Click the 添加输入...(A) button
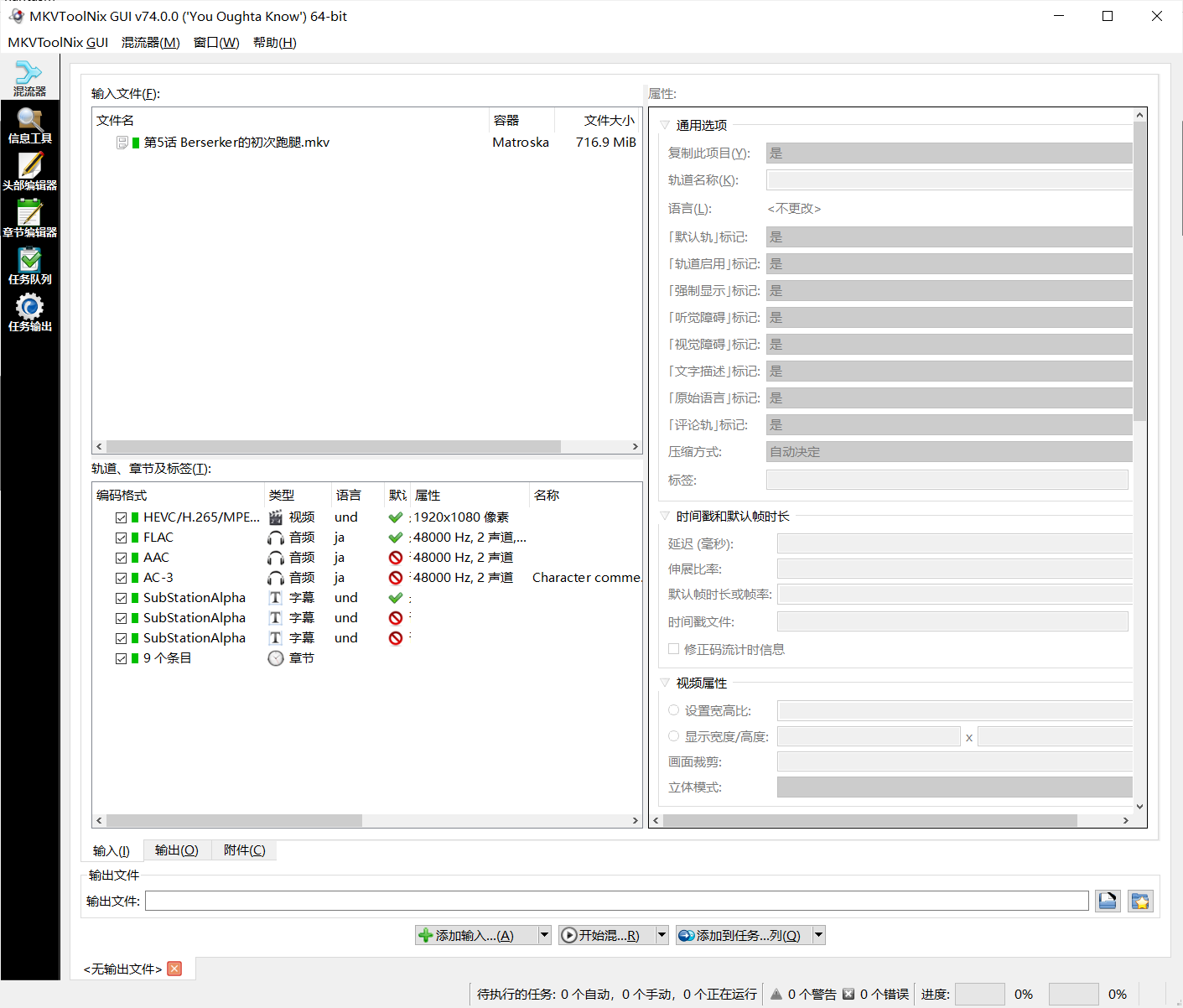Viewport: 1183px width, 1008px height. (x=475, y=935)
